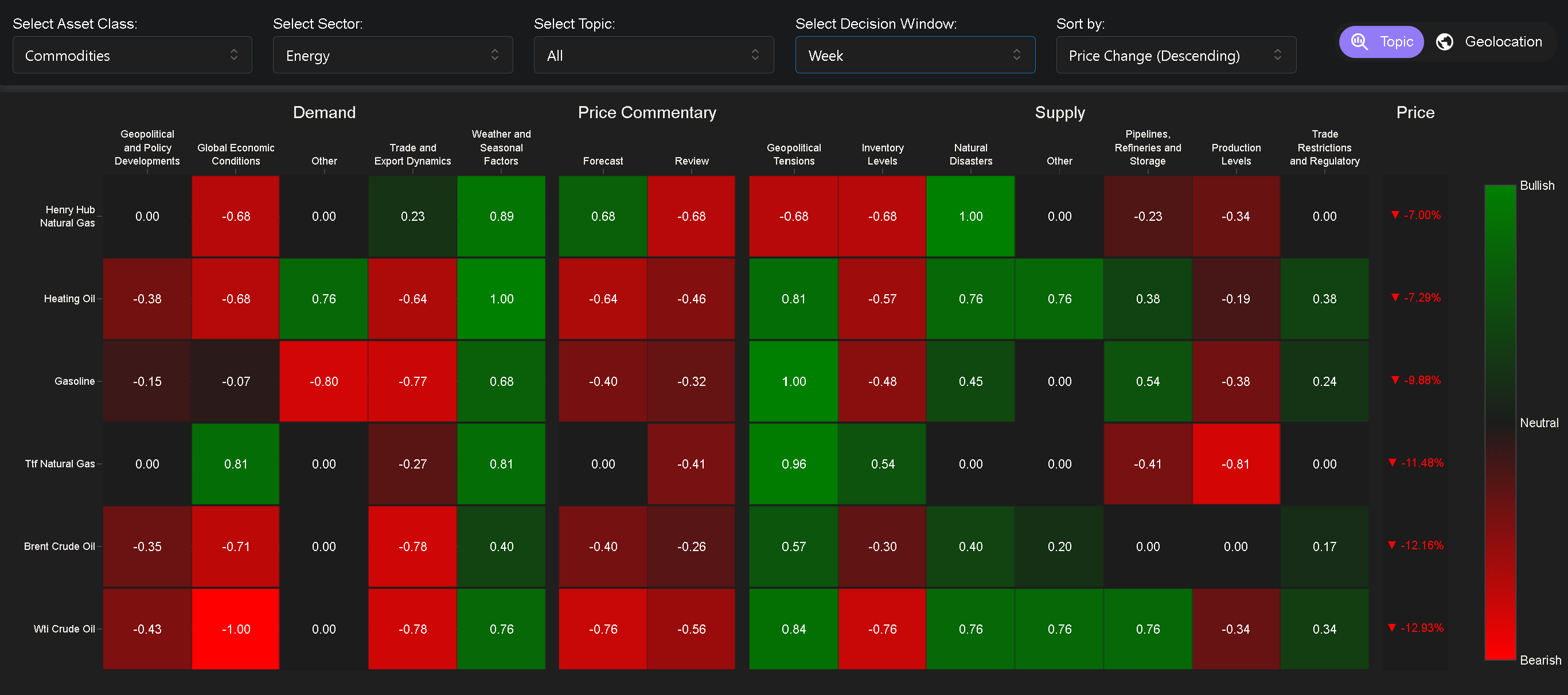This screenshot has height=695, width=1568.
Task: Click the Bullish-Bearish color scale bar
Action: (1500, 423)
